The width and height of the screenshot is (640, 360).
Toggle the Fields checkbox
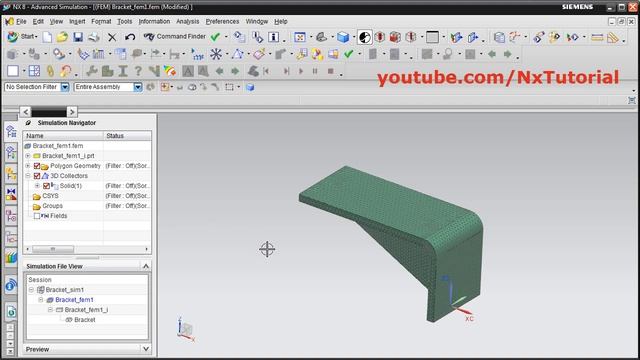(37, 216)
